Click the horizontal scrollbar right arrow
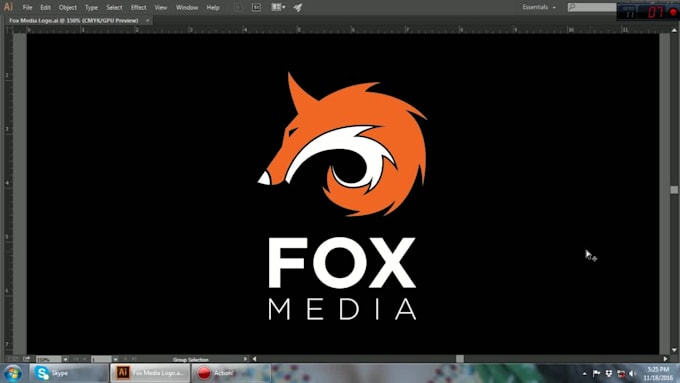Viewport: 680px width, 383px height. click(665, 359)
